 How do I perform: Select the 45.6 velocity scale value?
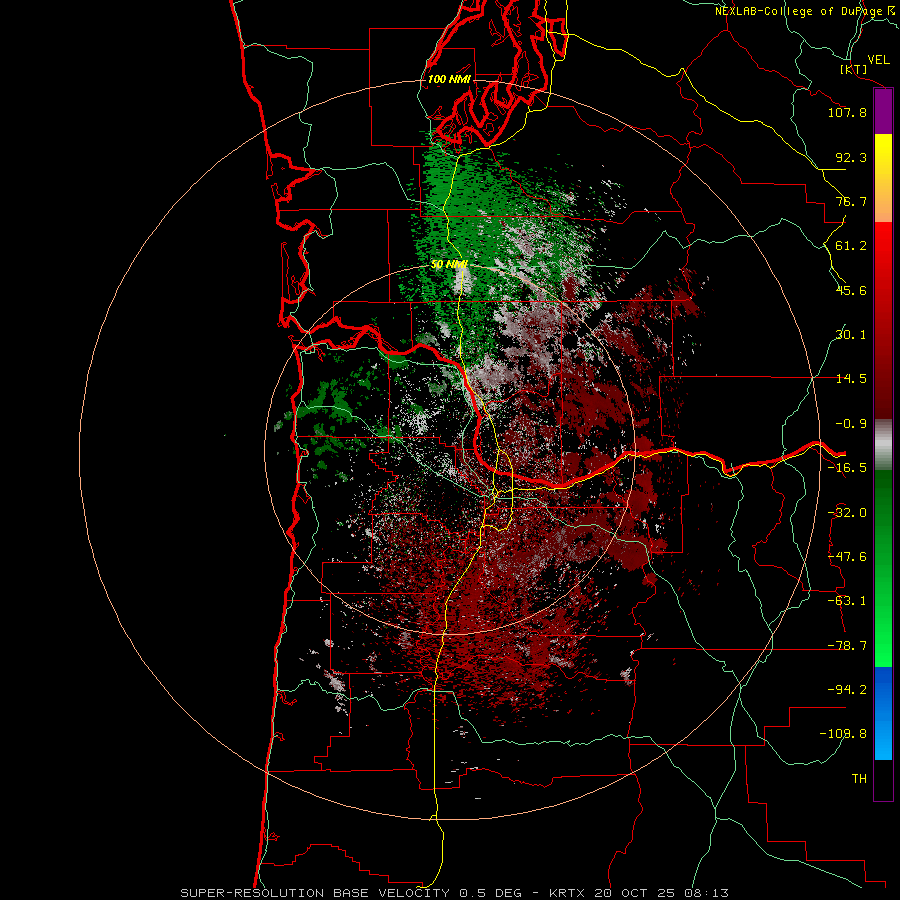point(851,290)
